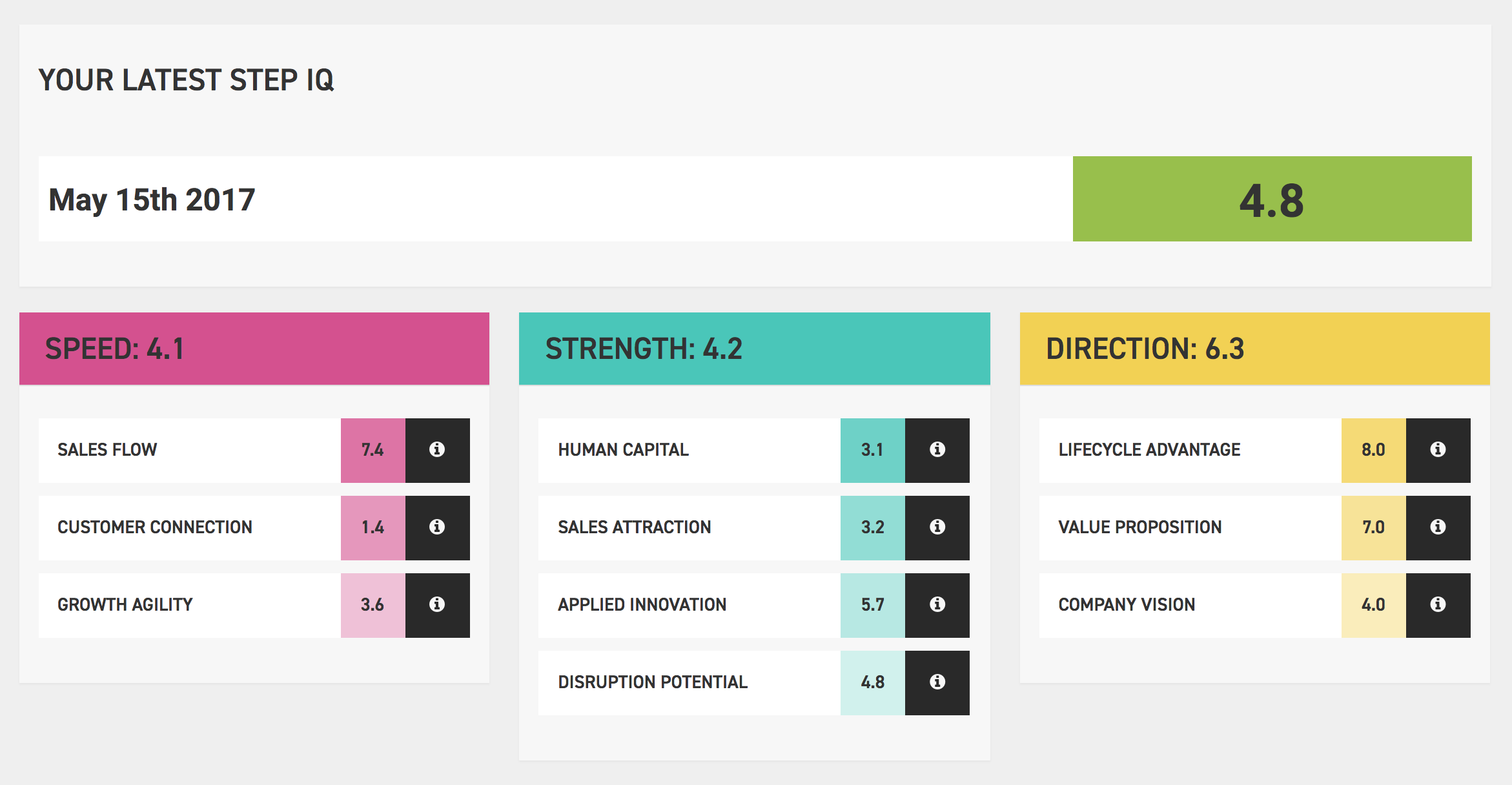Click the Applied Innovation label
The height and width of the screenshot is (785, 1512).
point(642,605)
